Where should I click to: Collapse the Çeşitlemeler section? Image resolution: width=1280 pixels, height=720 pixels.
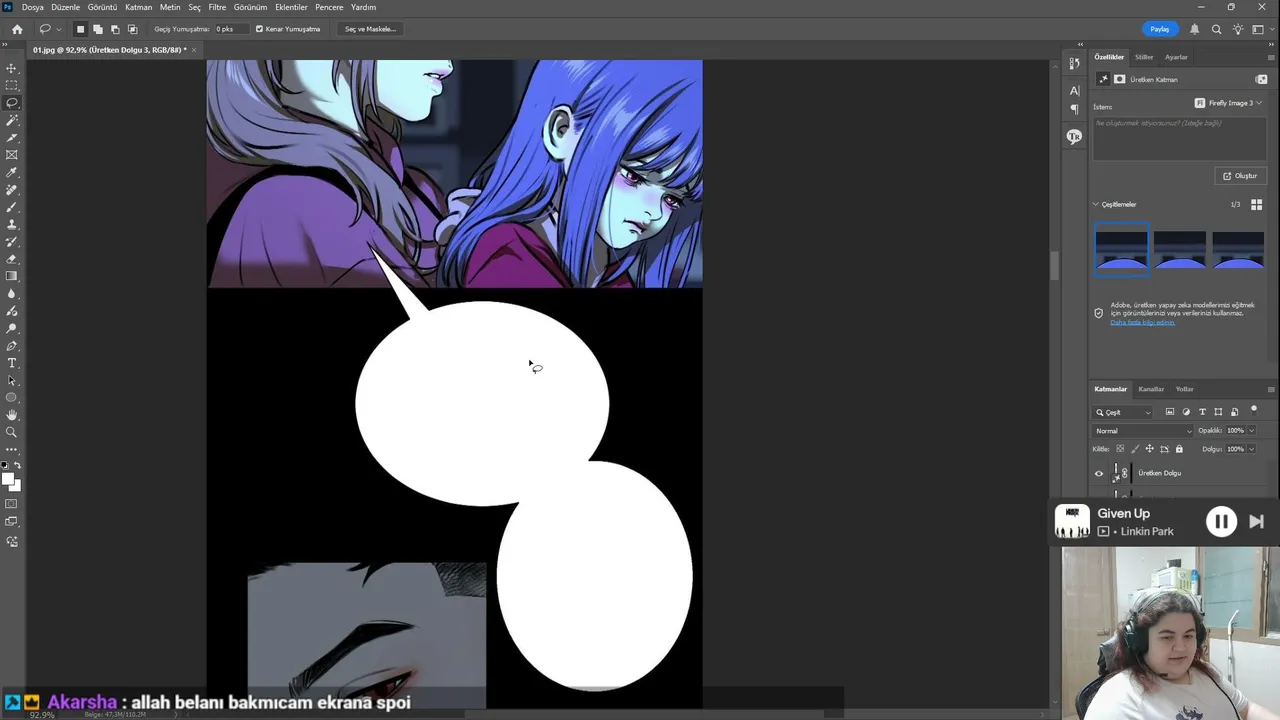pyautogui.click(x=1096, y=204)
